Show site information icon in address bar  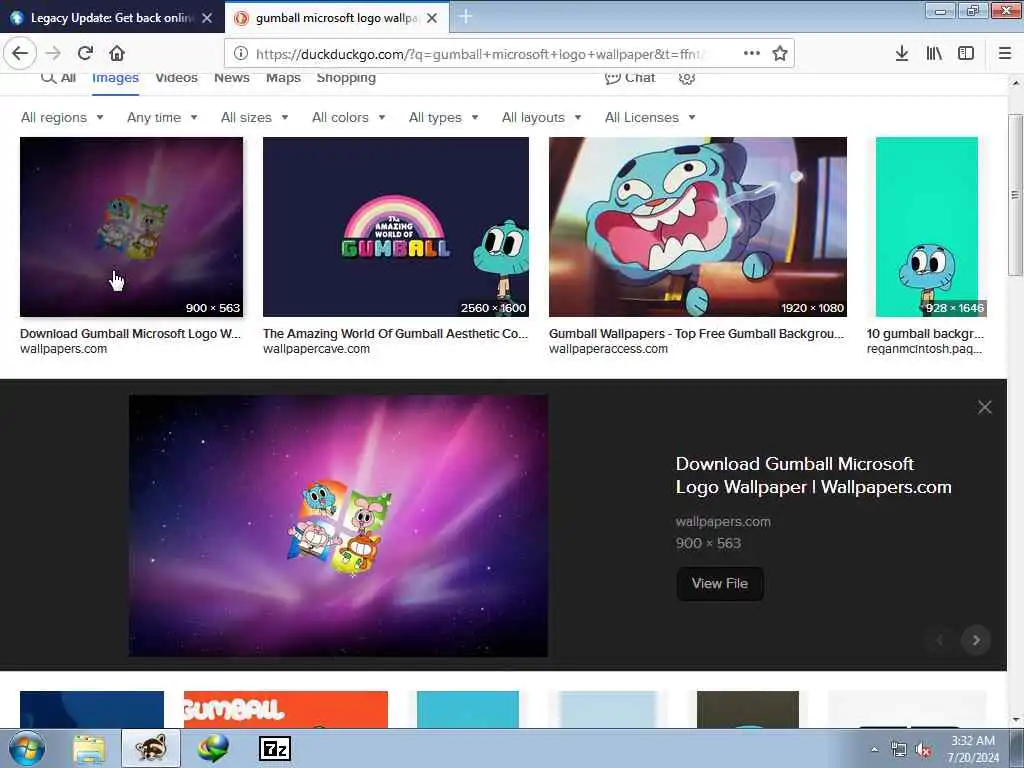coord(241,54)
